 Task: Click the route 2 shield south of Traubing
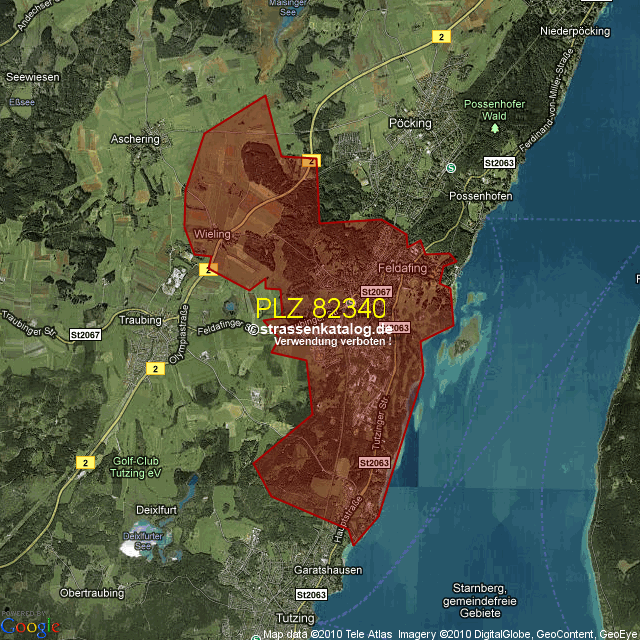point(154,368)
